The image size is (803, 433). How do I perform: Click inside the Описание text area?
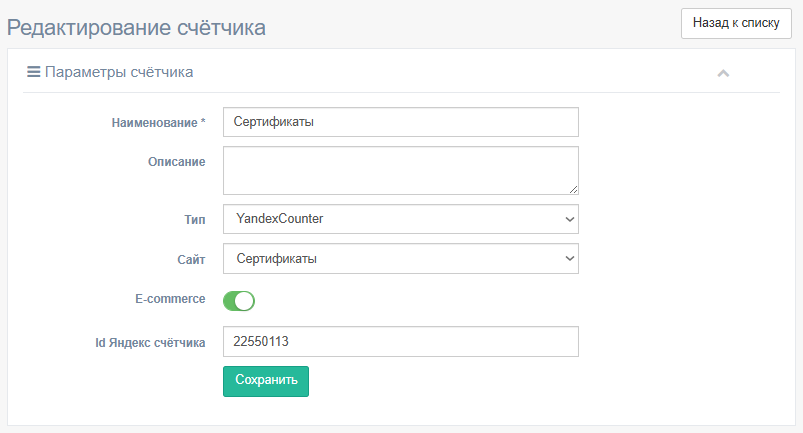click(x=400, y=170)
